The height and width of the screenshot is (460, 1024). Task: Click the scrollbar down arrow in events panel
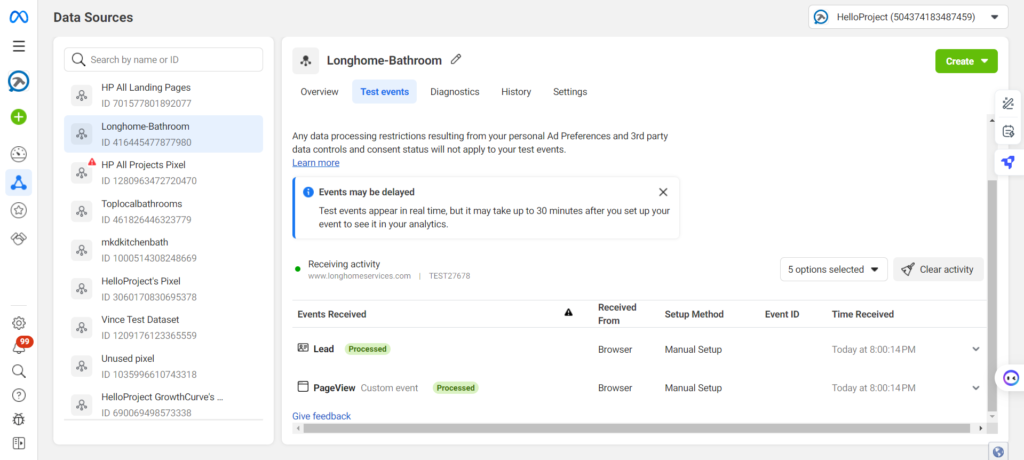pos(993,416)
